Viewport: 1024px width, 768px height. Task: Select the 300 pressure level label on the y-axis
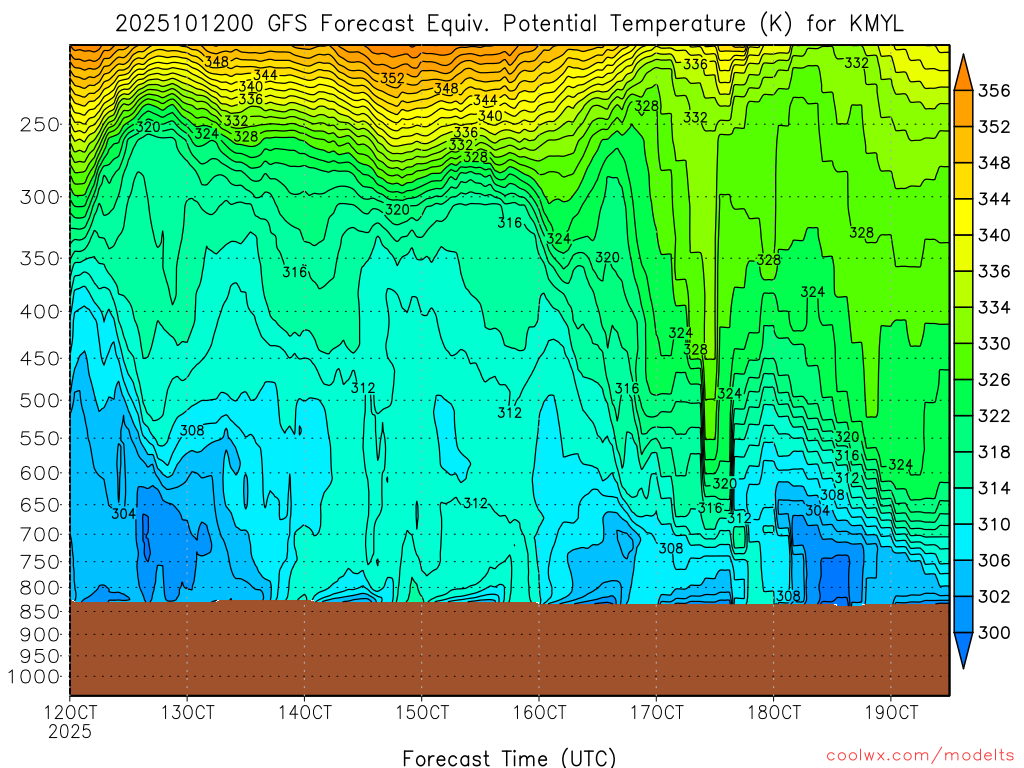coord(40,197)
